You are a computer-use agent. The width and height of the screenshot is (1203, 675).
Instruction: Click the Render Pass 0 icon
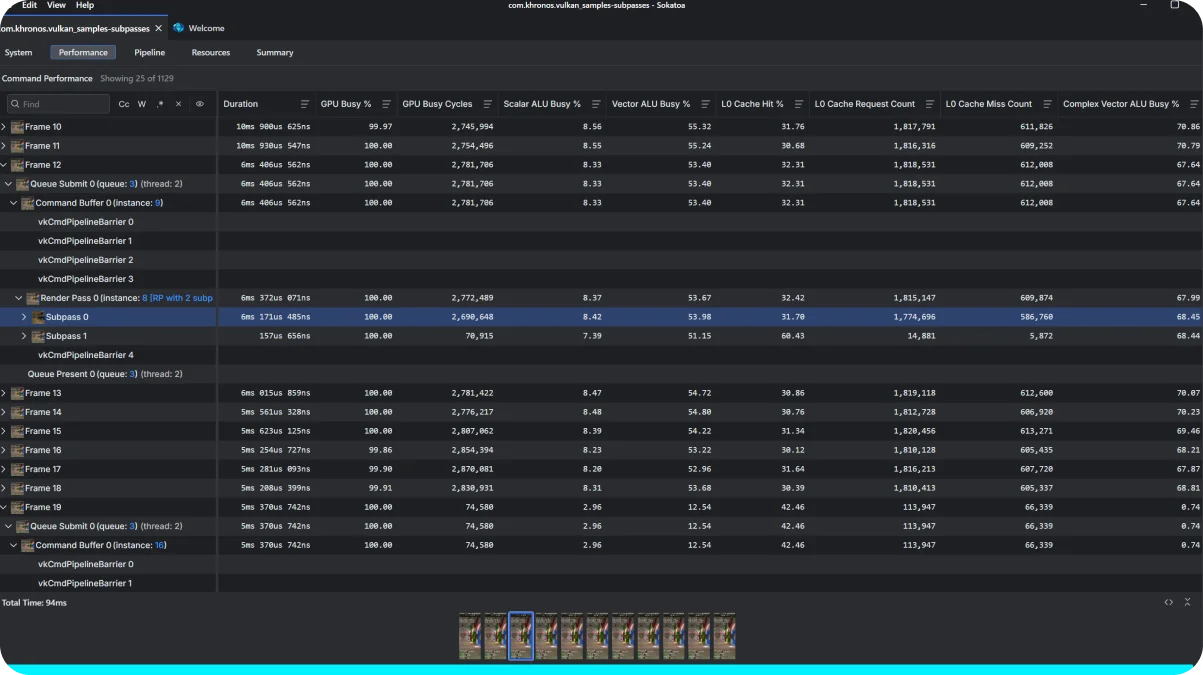34,297
